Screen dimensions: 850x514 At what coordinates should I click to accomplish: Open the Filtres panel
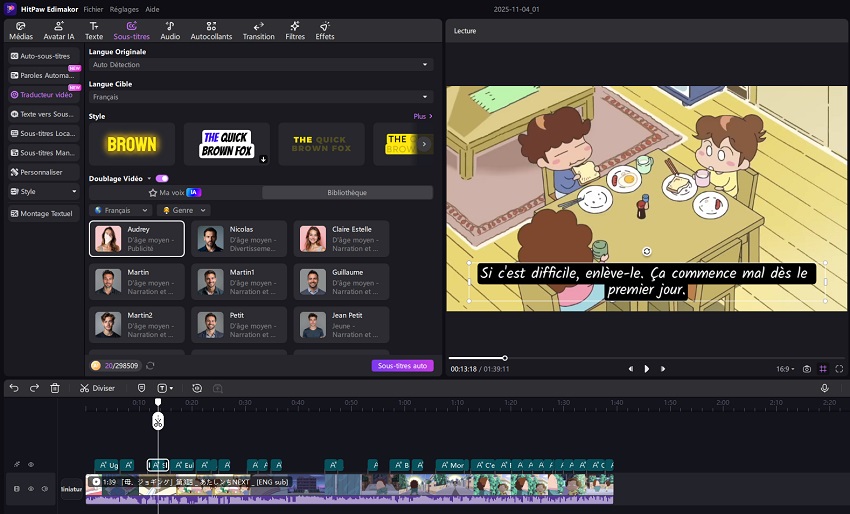(295, 31)
